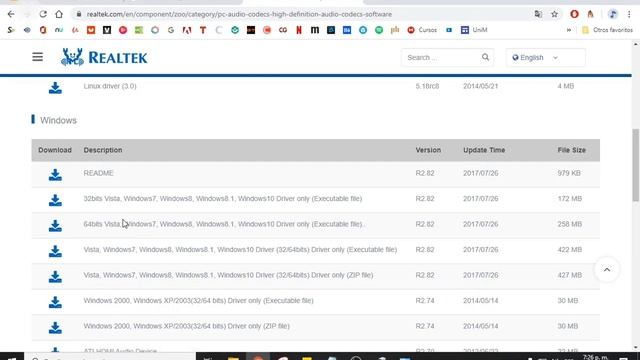Click the 64bits Vista driver description
The image size is (640, 360).
[223, 224]
